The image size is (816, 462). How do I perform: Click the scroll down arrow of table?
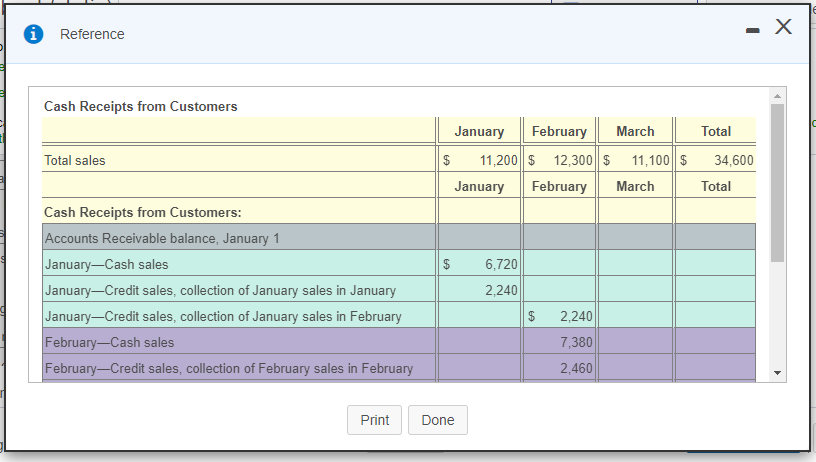tap(777, 373)
